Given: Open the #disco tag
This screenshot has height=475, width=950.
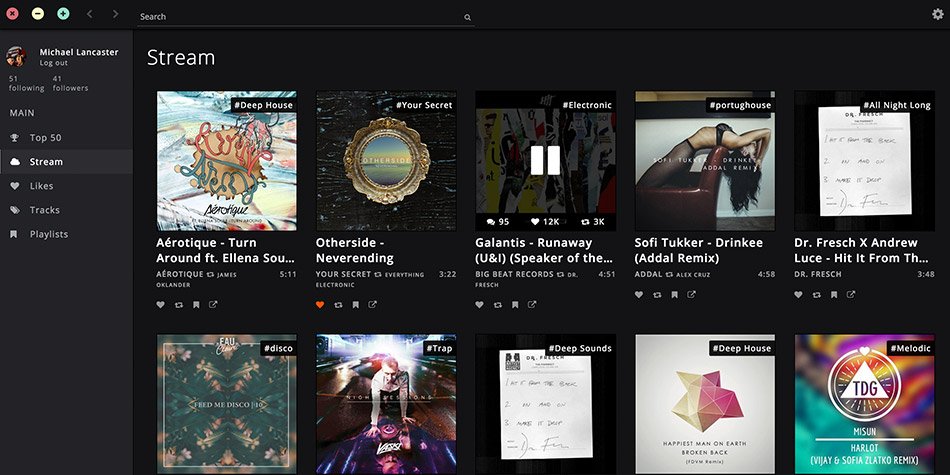Looking at the screenshot, I should pyautogui.click(x=279, y=348).
